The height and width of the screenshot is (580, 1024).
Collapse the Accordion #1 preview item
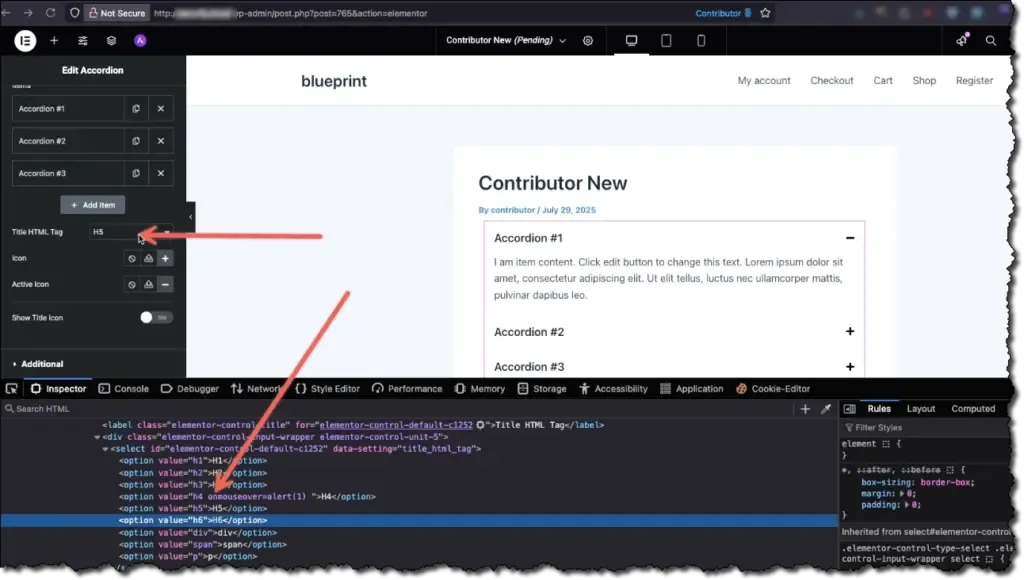(850, 238)
